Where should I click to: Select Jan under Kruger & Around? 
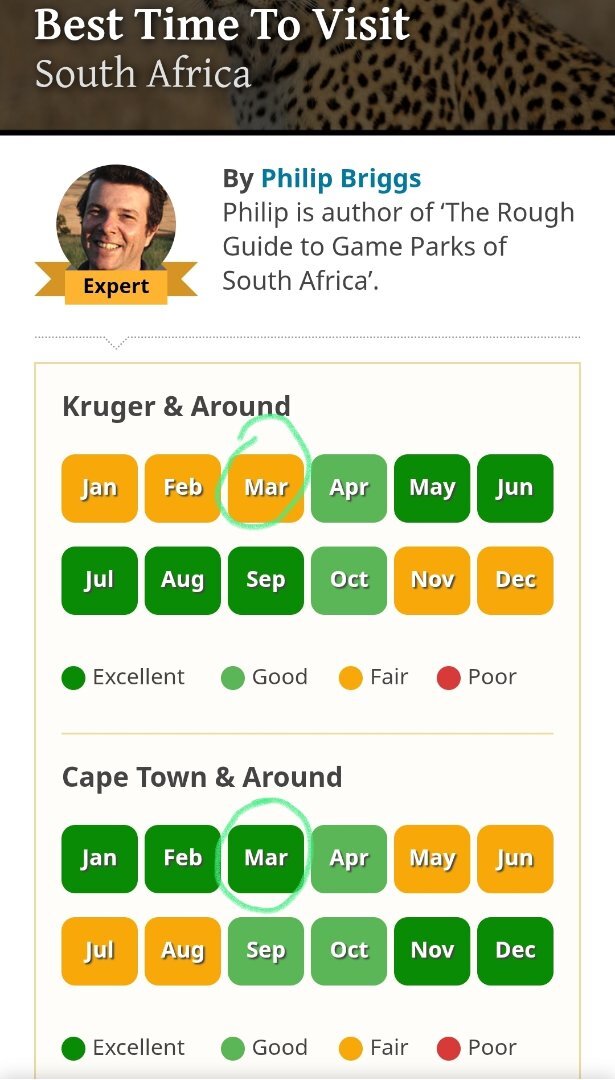[x=99, y=488]
